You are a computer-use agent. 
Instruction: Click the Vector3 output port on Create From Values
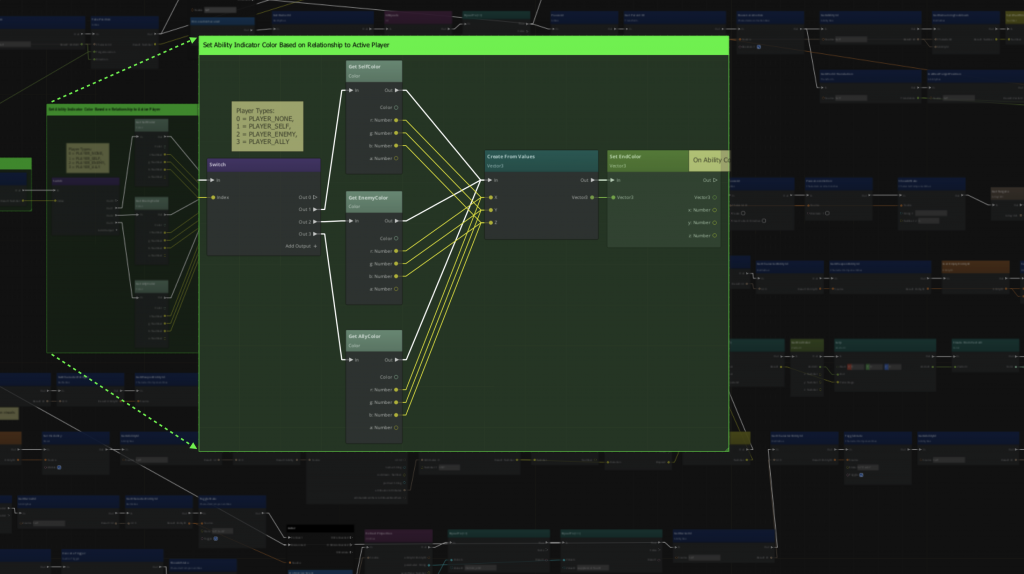(x=592, y=197)
